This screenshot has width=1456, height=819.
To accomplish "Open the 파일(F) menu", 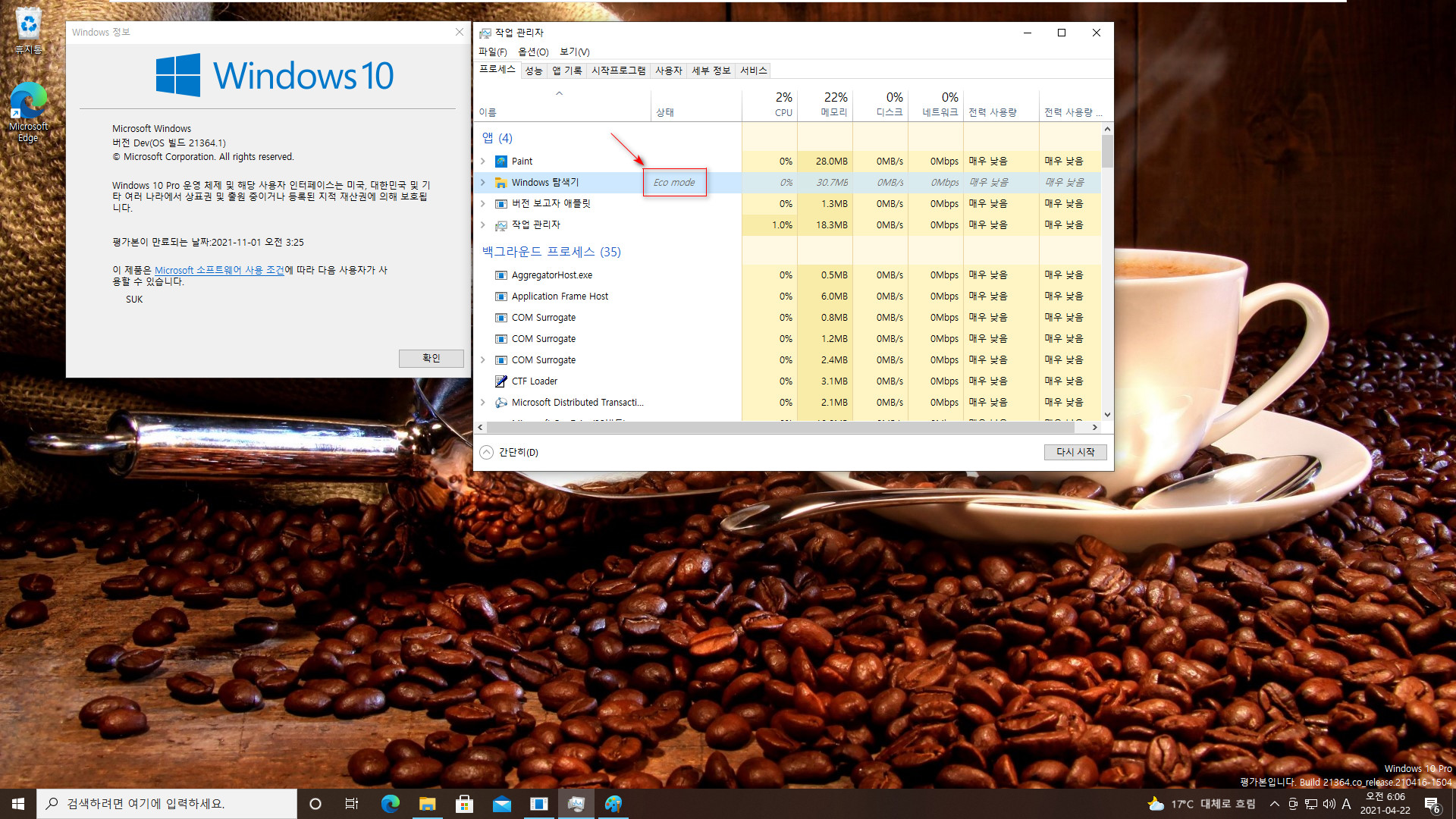I will click(x=493, y=52).
